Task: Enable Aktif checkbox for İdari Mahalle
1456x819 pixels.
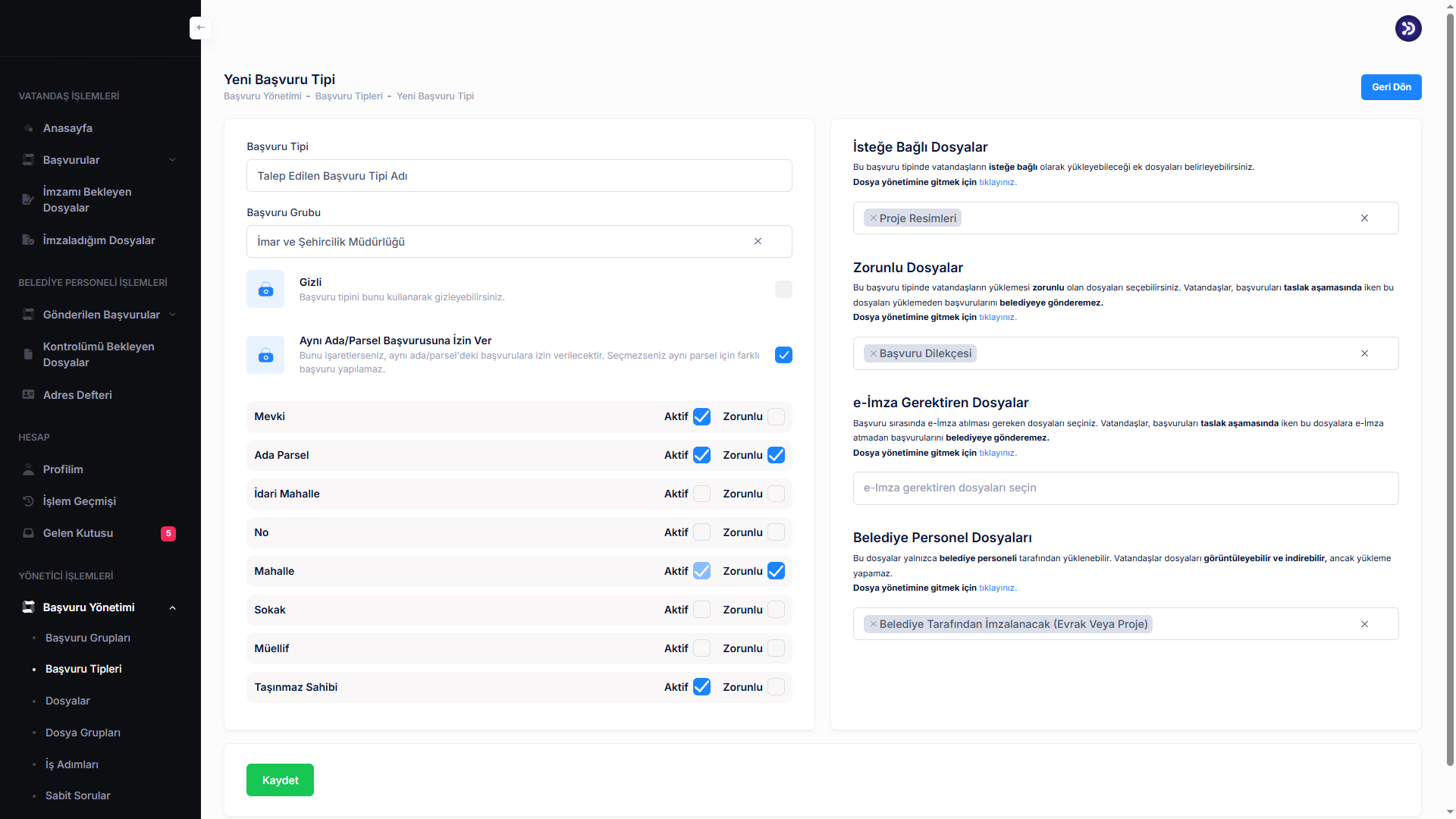Action: pyautogui.click(x=701, y=494)
